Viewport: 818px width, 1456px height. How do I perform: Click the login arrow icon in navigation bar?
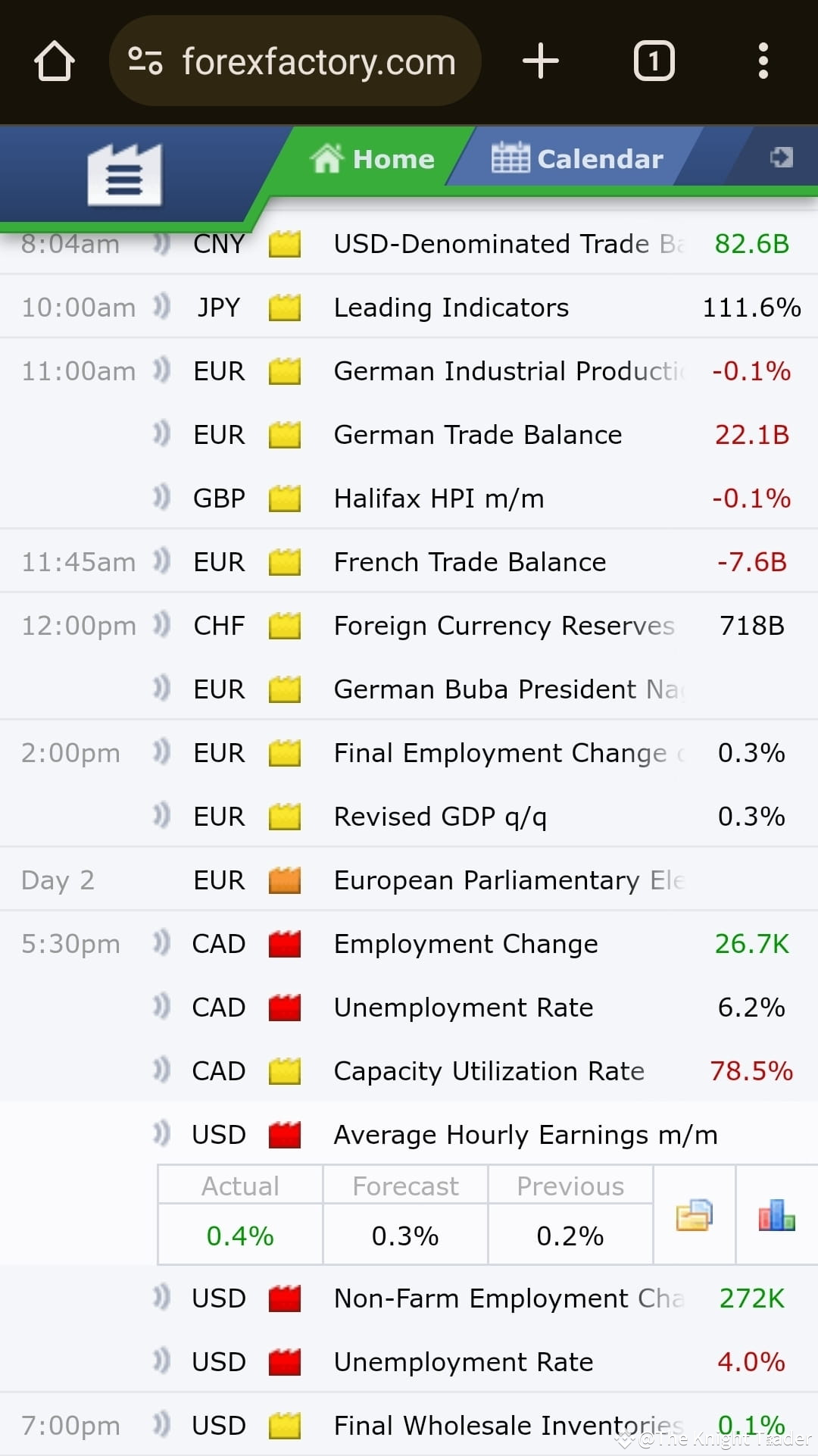(781, 158)
